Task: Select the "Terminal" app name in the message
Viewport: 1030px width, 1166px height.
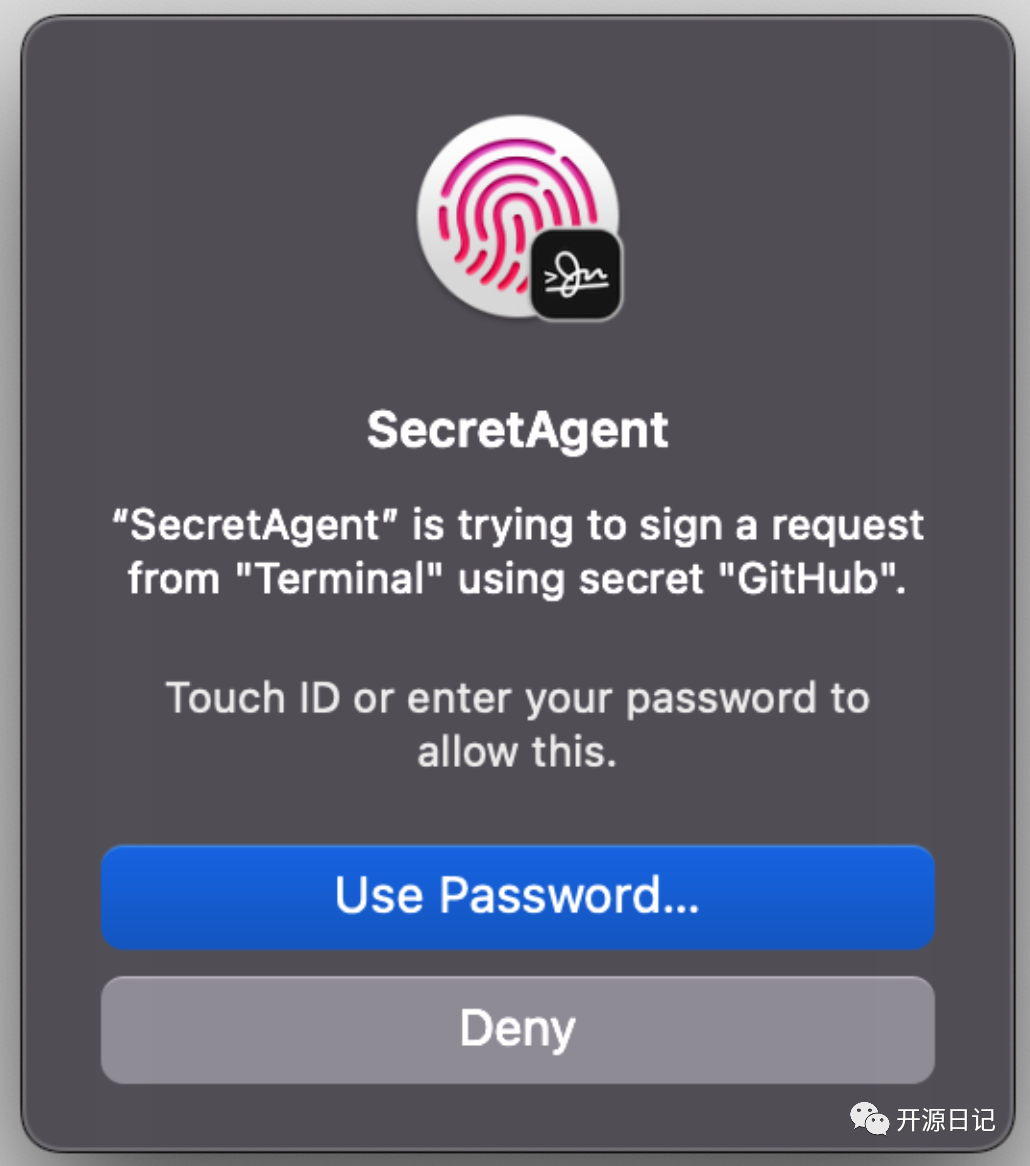Action: (339, 579)
